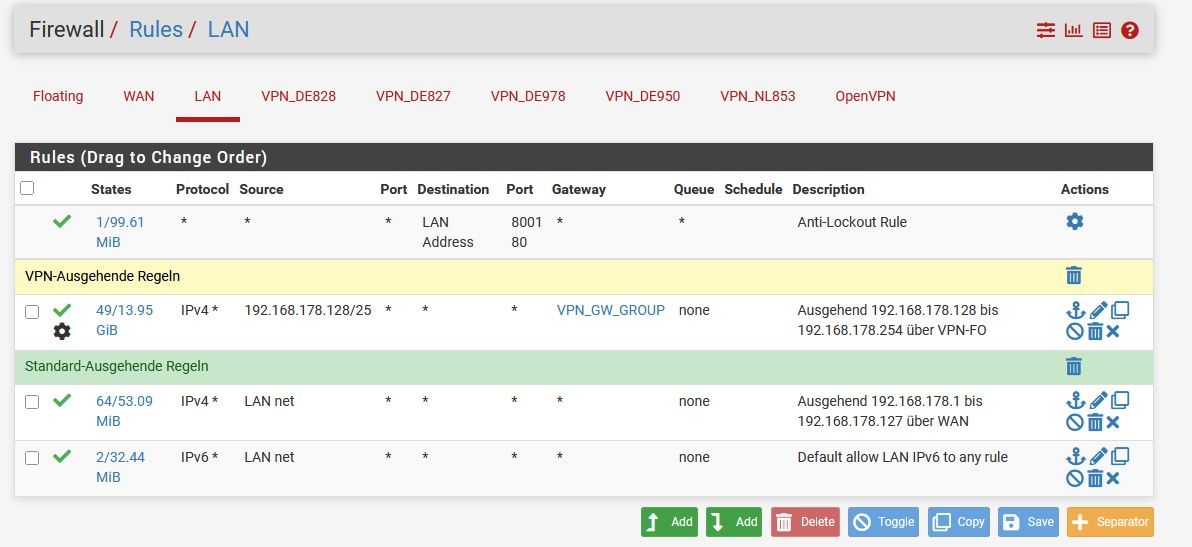The width and height of the screenshot is (1192, 547).
Task: Delete the über WAN rule with the trash icon
Action: (x=1095, y=422)
